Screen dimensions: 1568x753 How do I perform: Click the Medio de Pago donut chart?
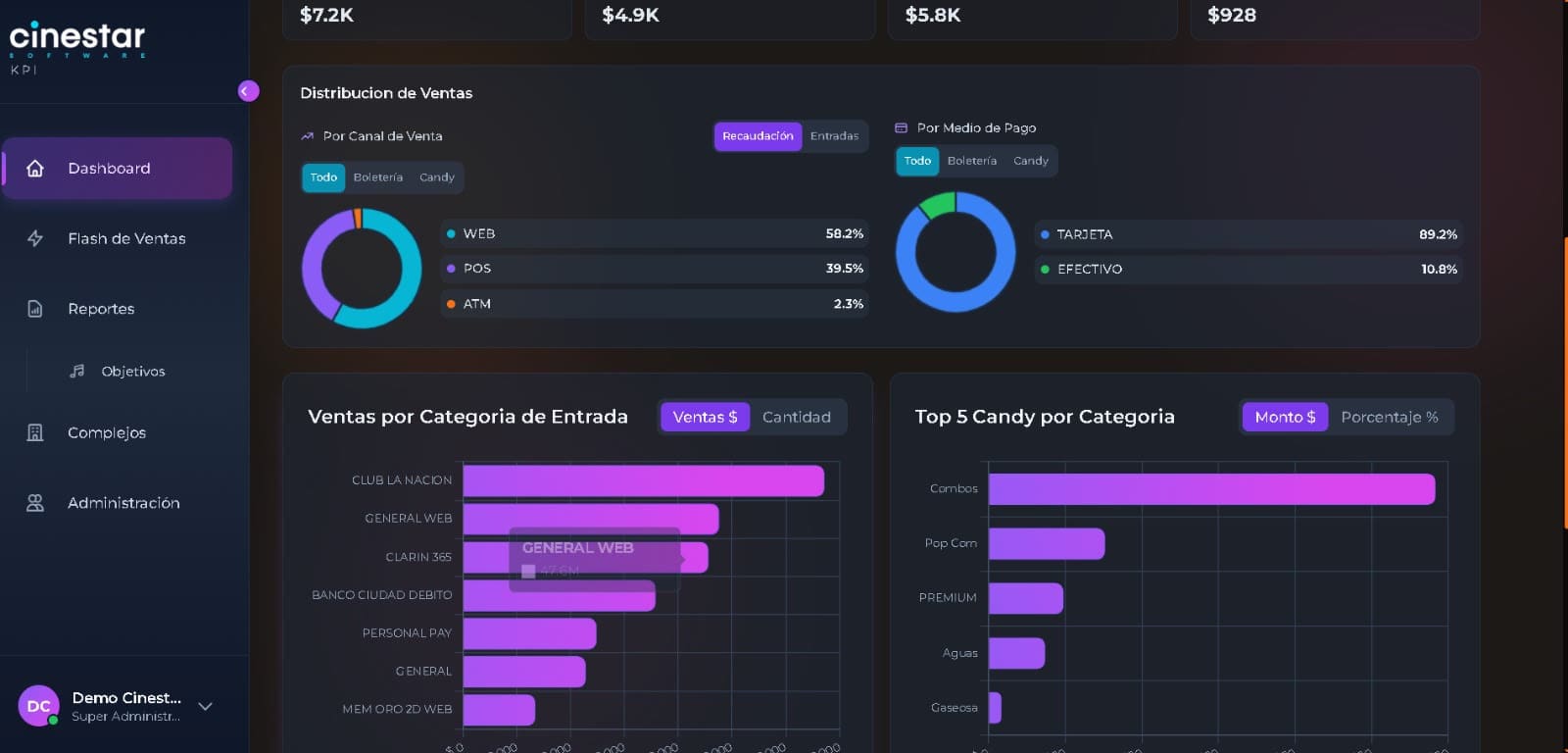tap(955, 252)
